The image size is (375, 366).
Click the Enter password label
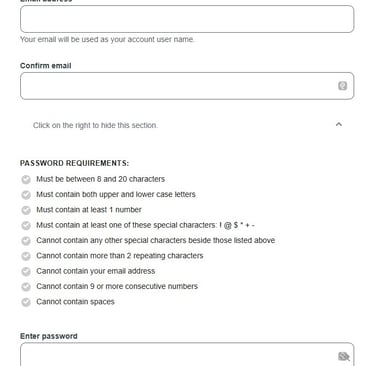point(49,336)
